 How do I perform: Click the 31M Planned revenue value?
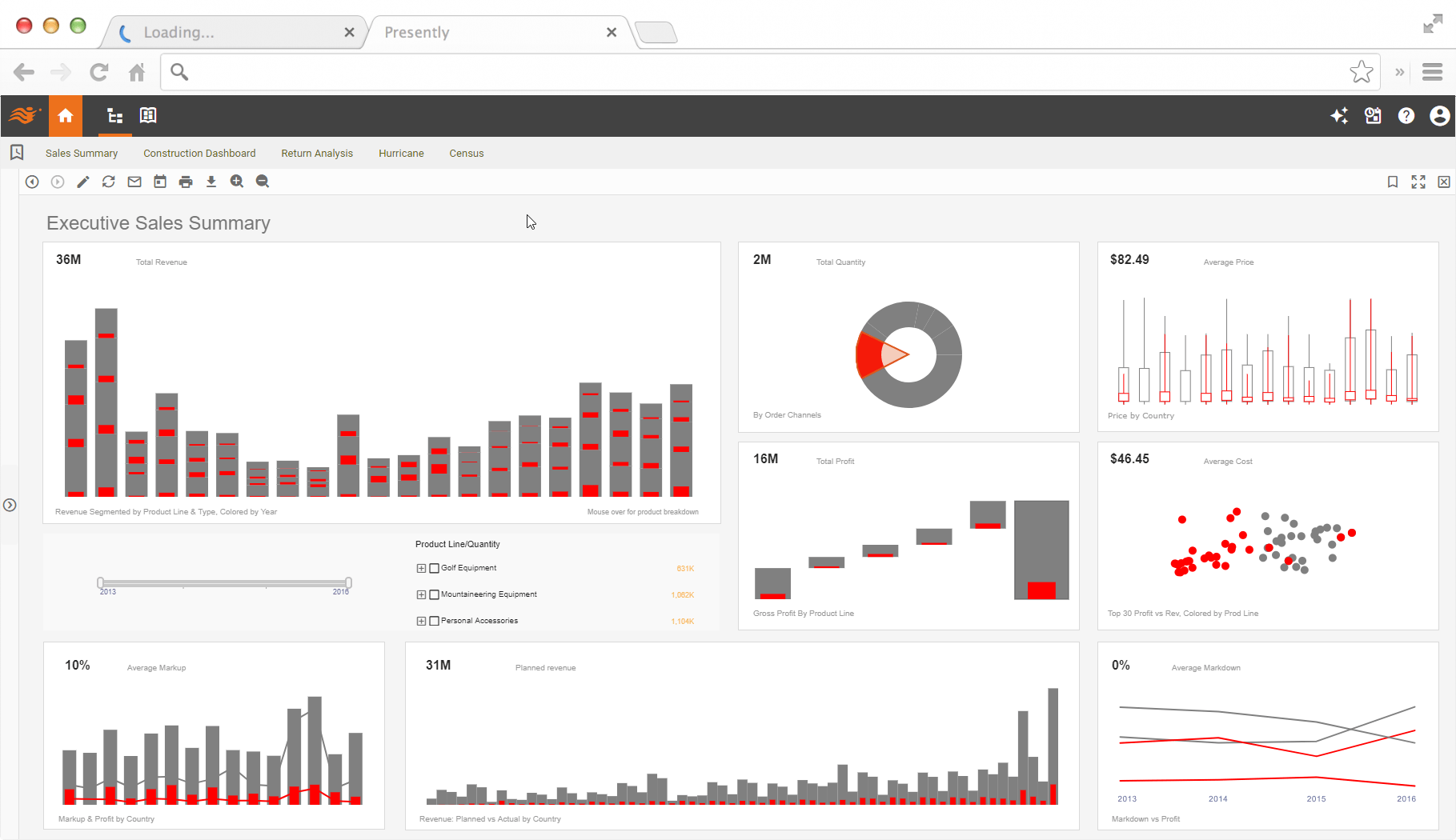tap(438, 665)
